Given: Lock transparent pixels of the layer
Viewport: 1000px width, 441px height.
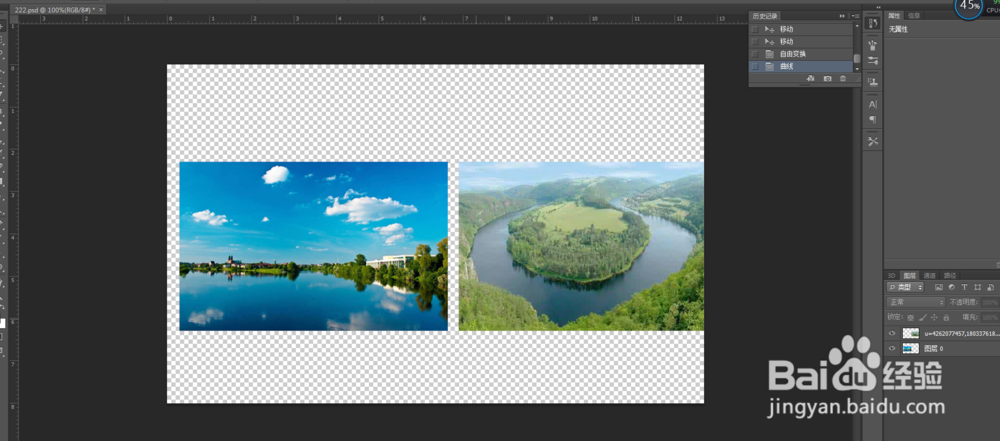Looking at the screenshot, I should (911, 317).
